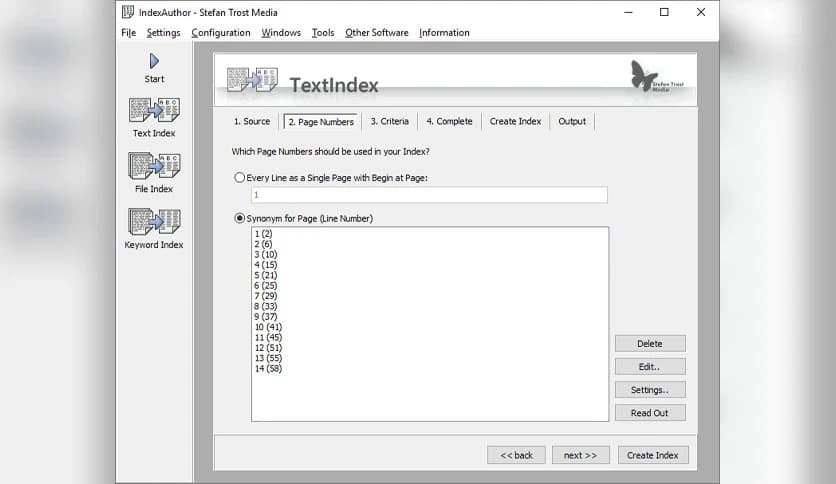This screenshot has height=484, width=836.
Task: Select 'Synonym for Page (Line Number)' radio
Action: click(239, 218)
